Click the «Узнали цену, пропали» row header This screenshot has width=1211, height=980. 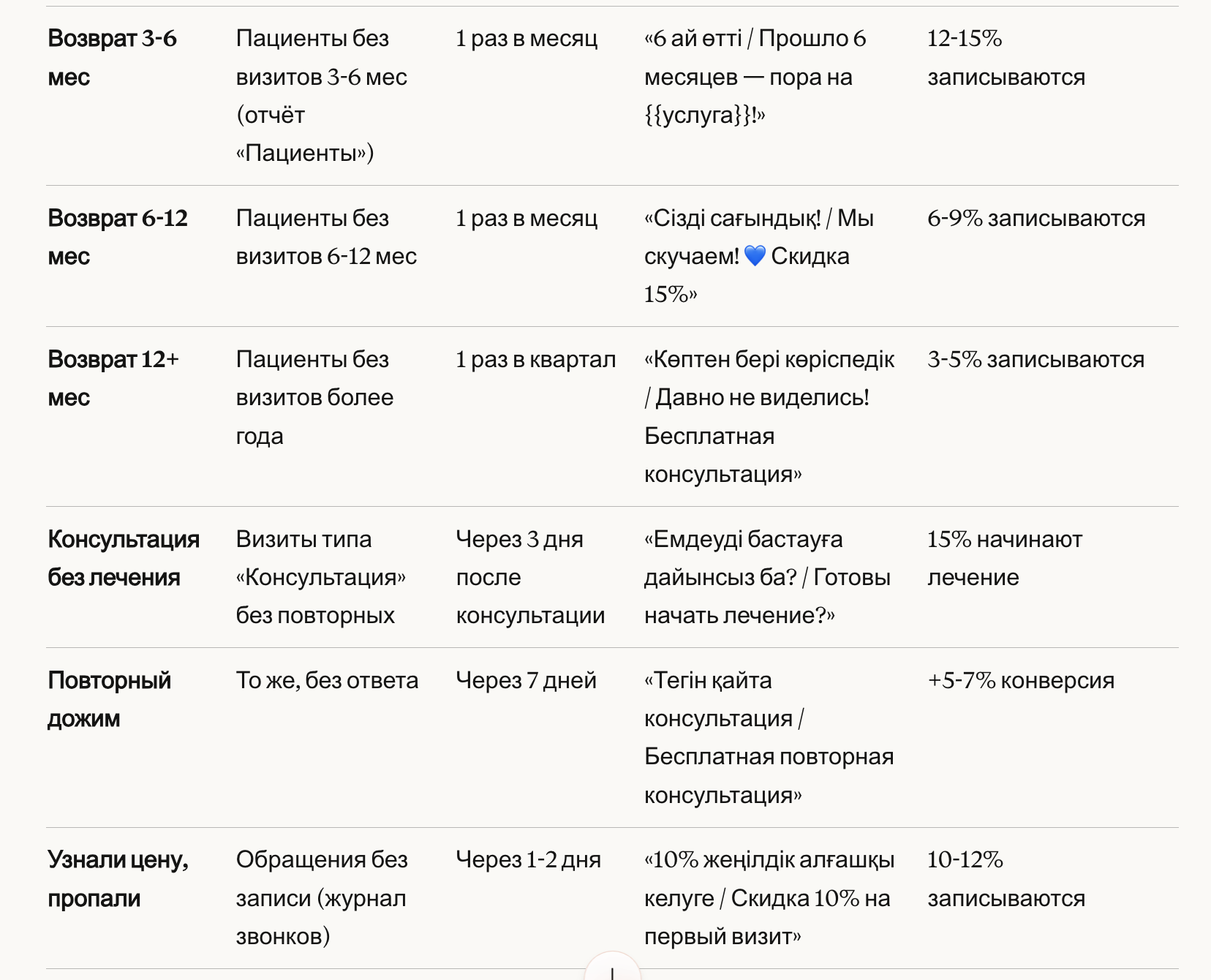117,878
